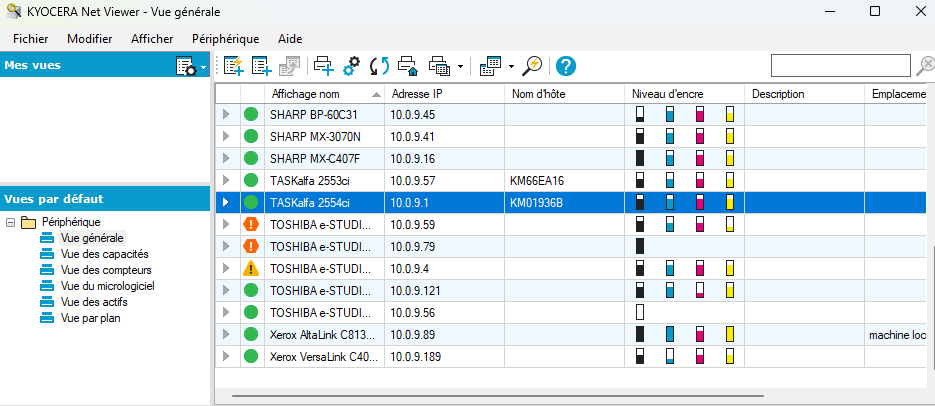Click the black toner level of SHARP MX-C407F
The image size is (935, 406).
[640, 158]
